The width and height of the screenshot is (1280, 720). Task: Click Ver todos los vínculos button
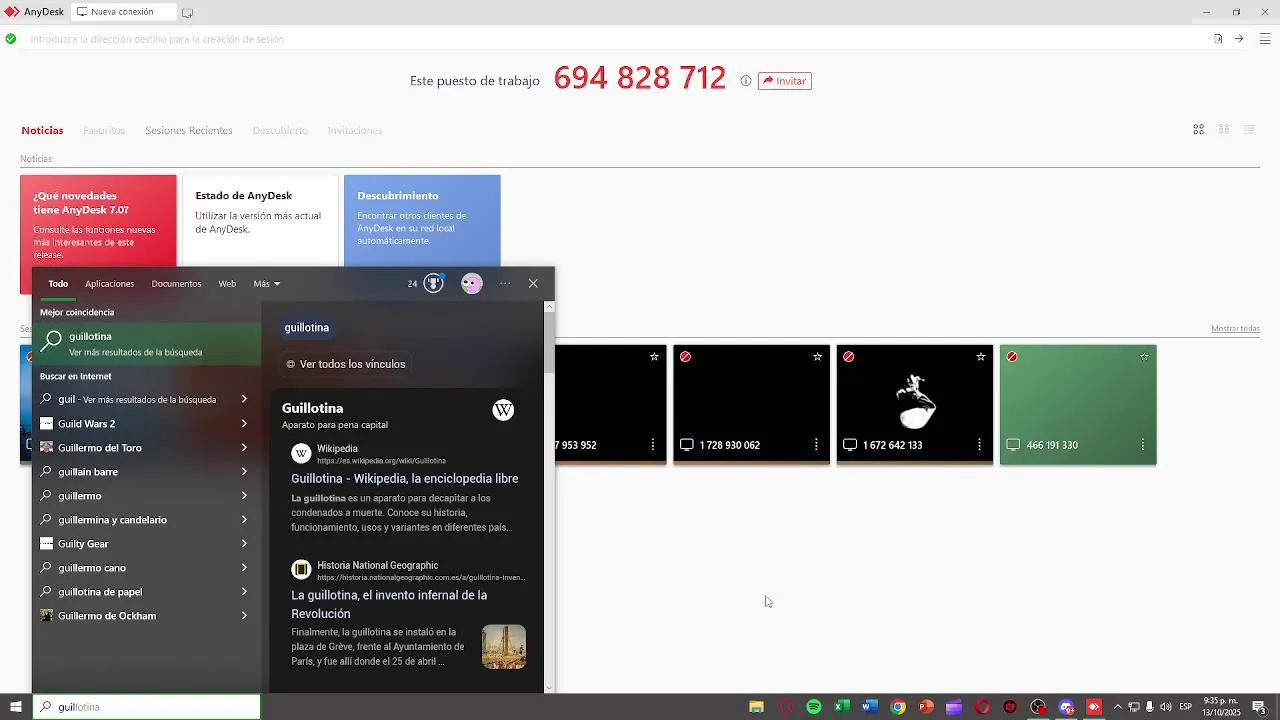coord(346,364)
